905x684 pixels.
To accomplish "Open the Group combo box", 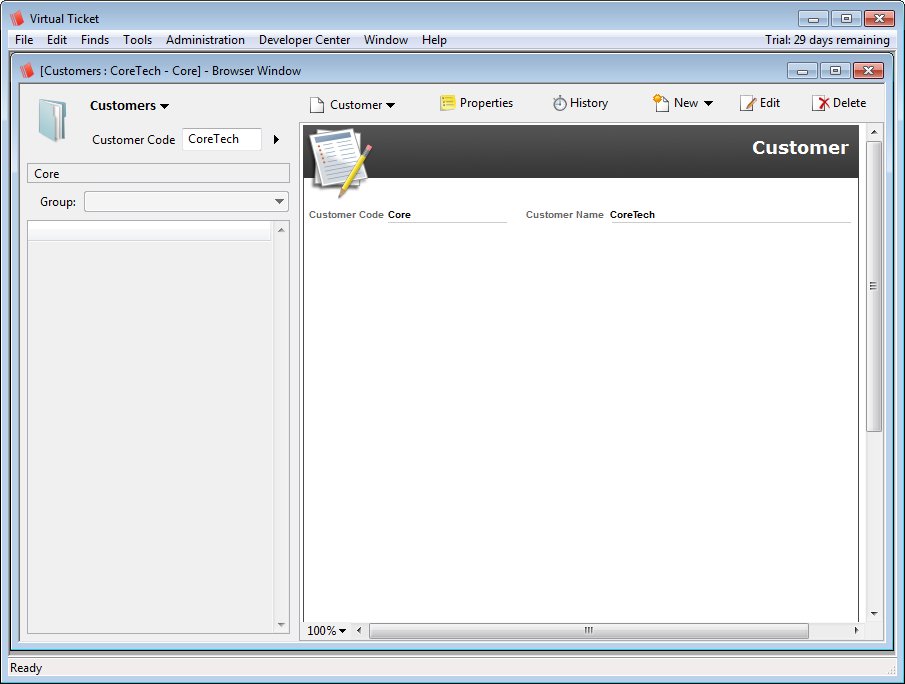I will 186,201.
